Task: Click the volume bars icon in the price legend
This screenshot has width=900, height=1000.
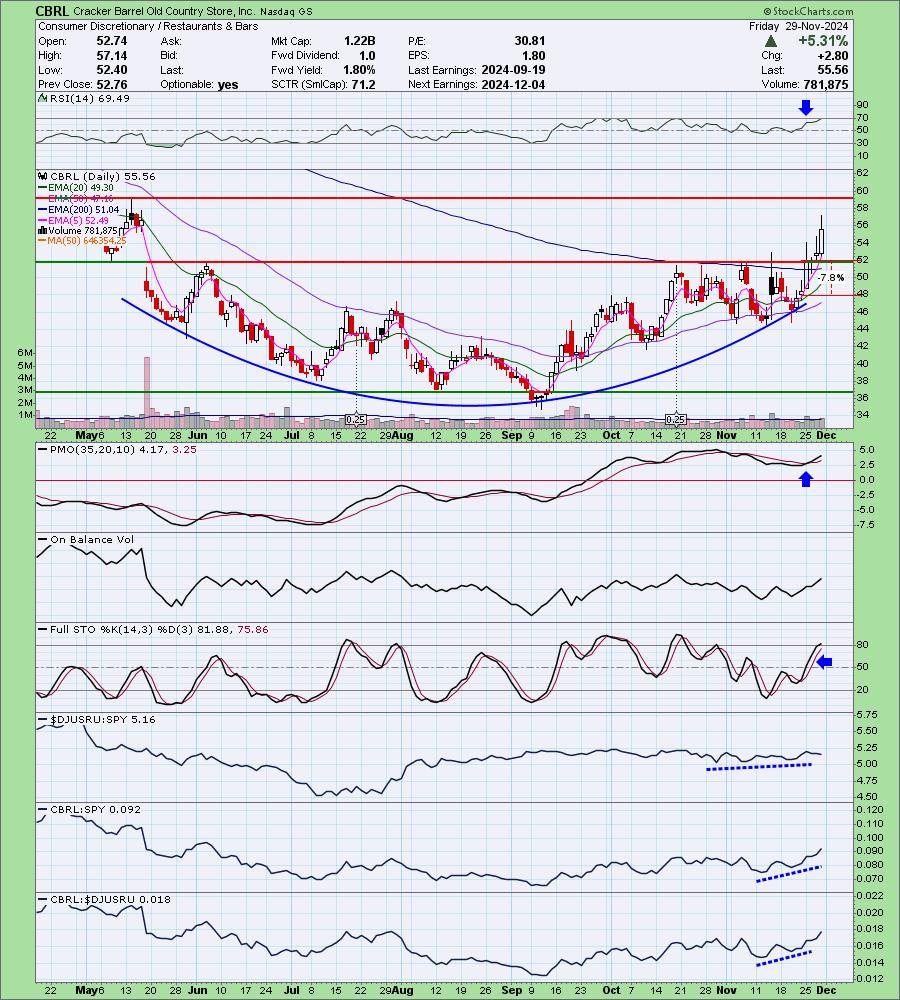Action: (x=43, y=230)
